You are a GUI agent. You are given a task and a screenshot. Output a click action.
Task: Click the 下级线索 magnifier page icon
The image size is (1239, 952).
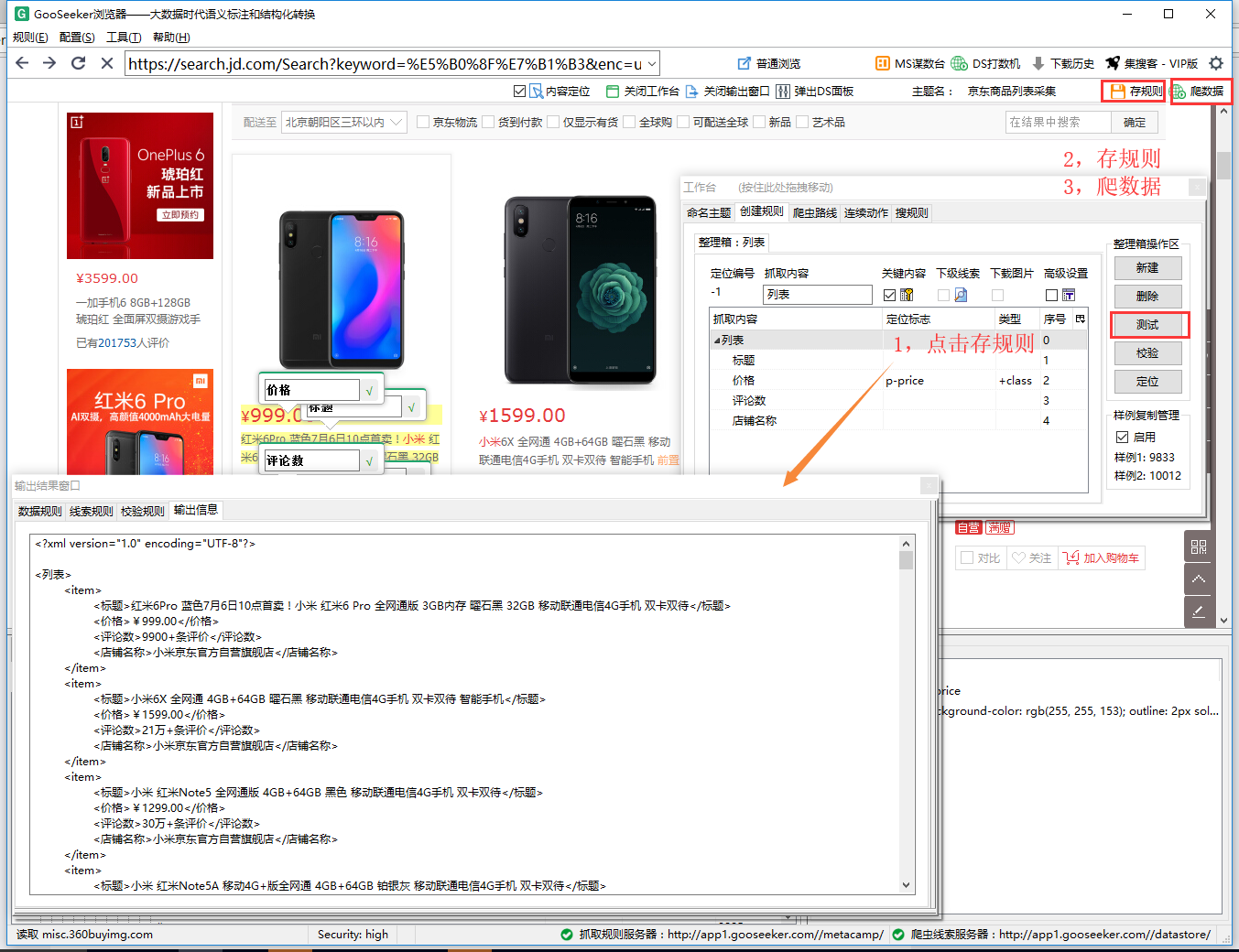coord(961,295)
